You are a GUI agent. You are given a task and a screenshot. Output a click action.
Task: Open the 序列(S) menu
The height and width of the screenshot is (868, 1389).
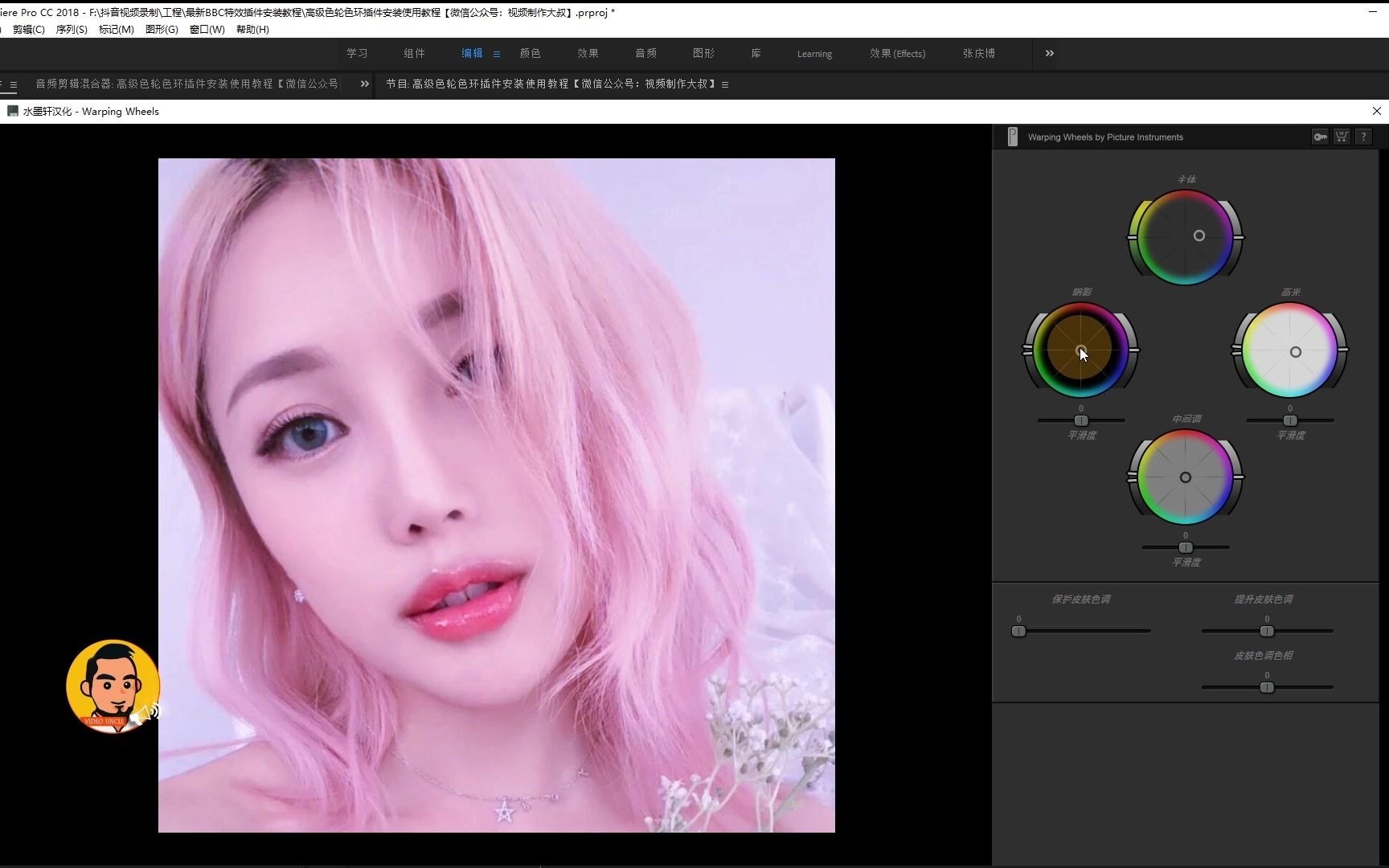point(72,29)
